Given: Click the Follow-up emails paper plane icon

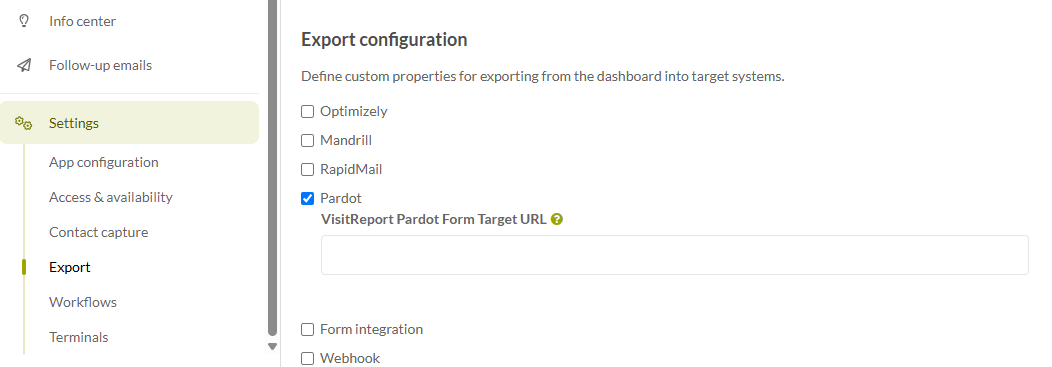Looking at the screenshot, I should pos(24,65).
